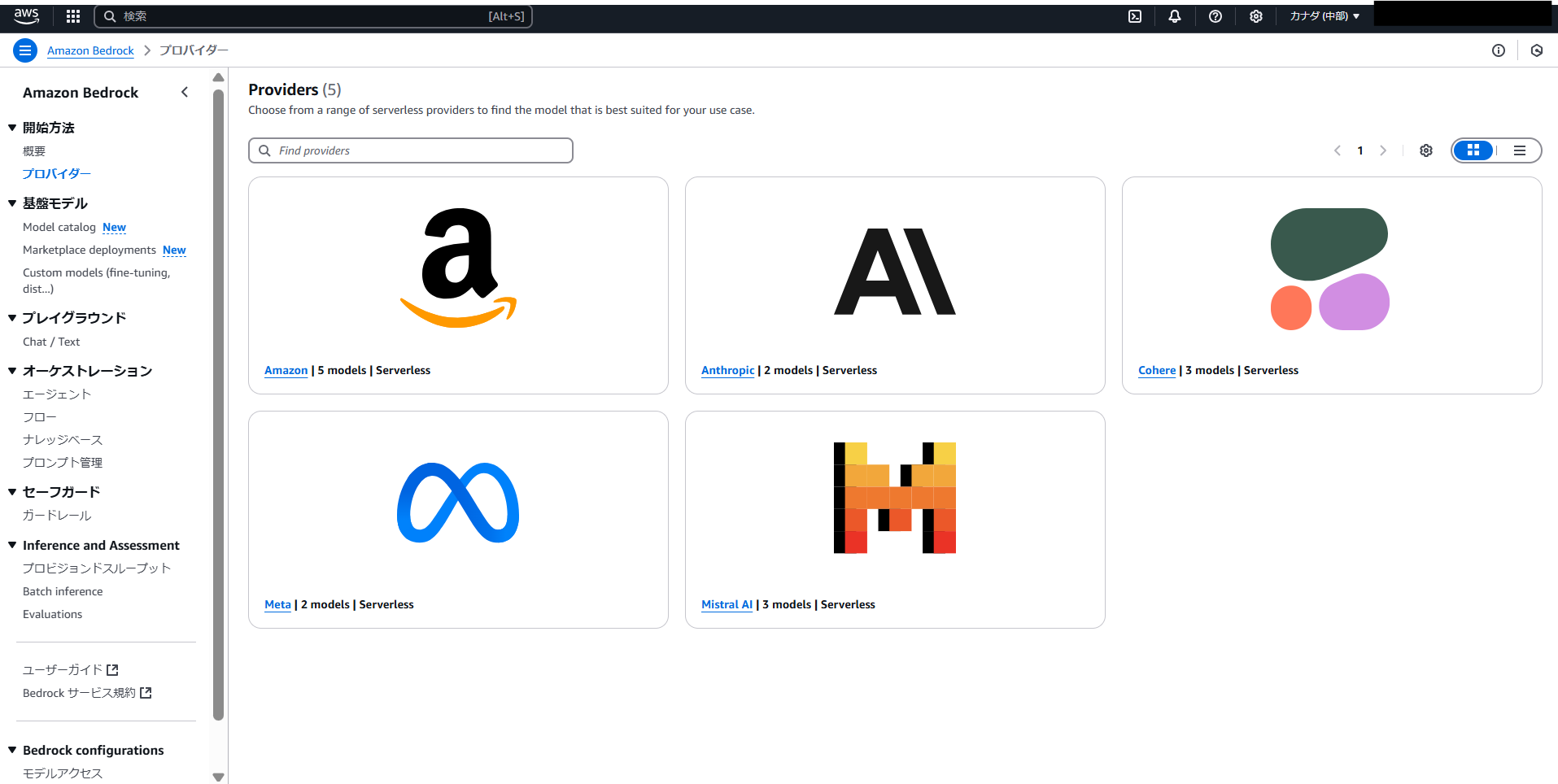Click the Mistral AI provider logo

895,498
